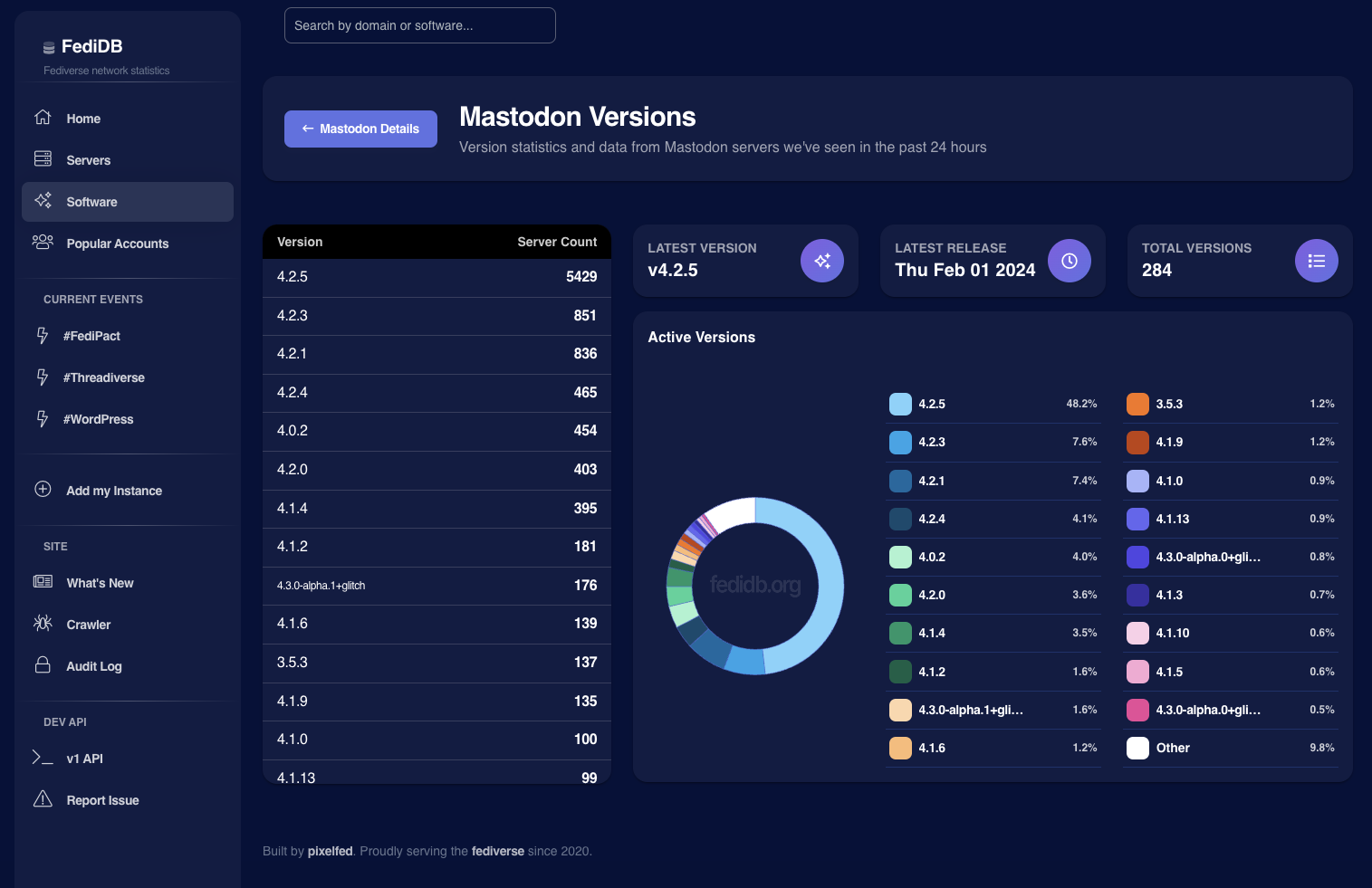
Task: Click the Version column header
Action: coord(300,242)
